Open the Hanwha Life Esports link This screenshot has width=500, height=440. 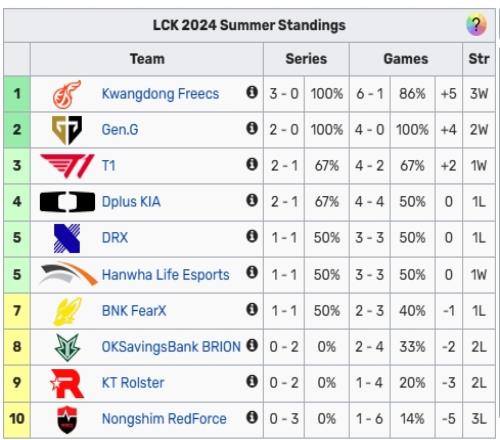(x=166, y=275)
